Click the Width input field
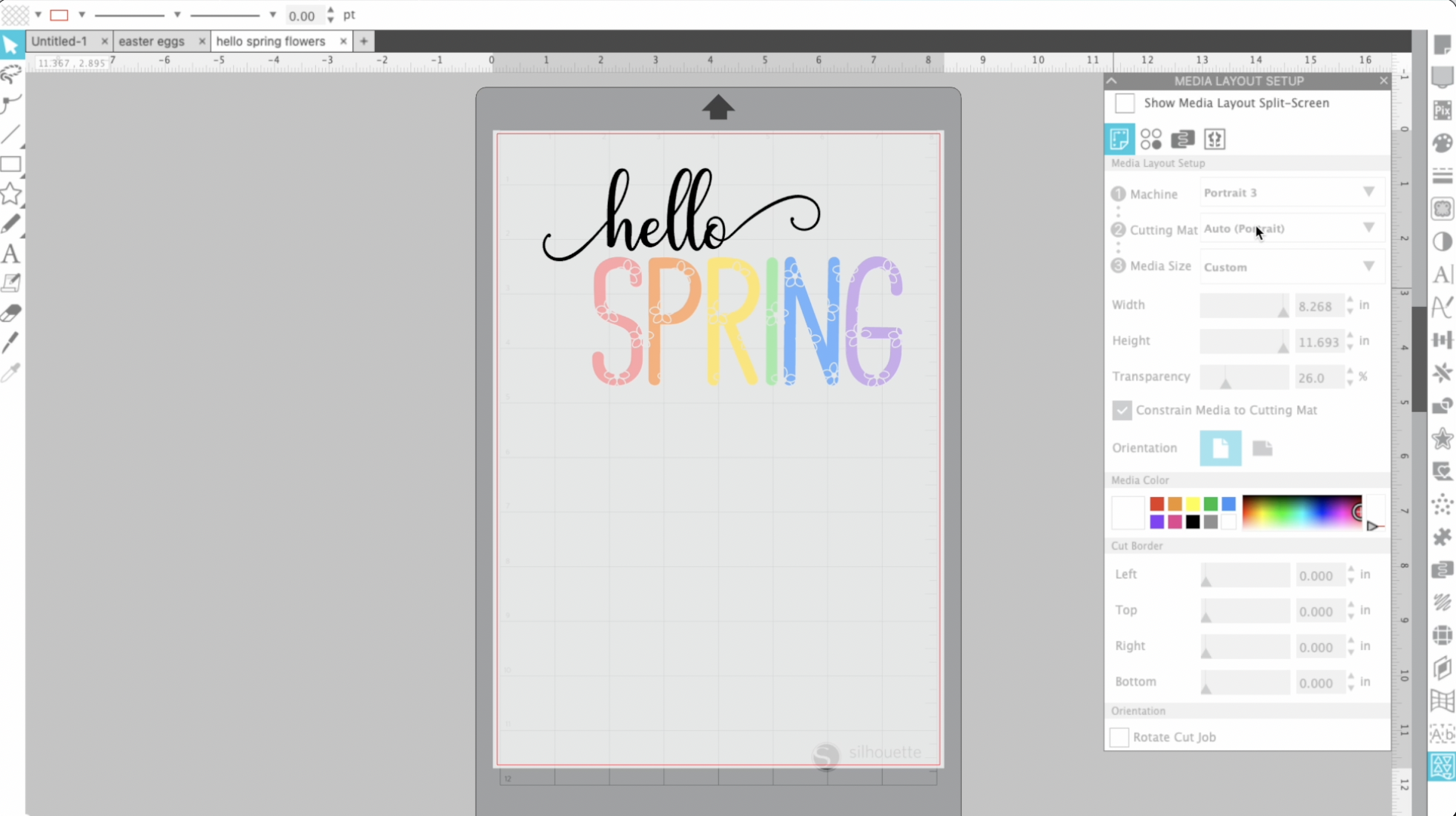 [1318, 306]
